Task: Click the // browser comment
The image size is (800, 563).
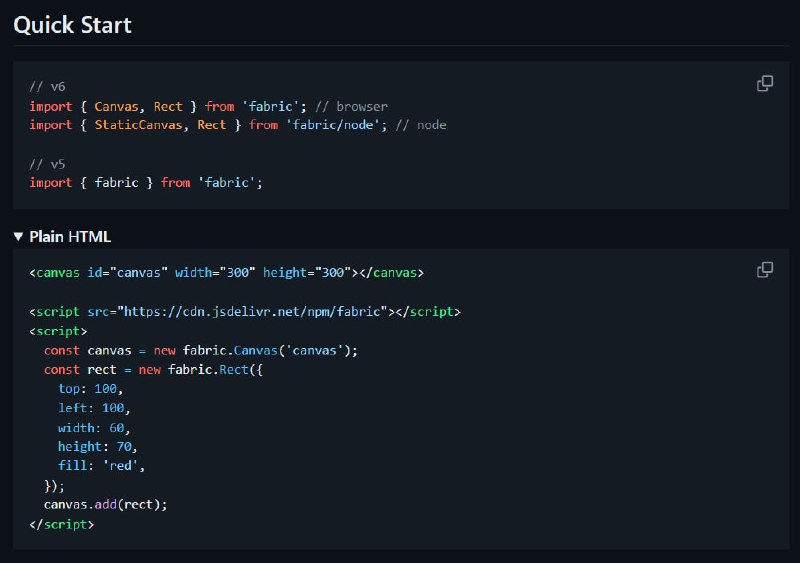Action: 351,107
